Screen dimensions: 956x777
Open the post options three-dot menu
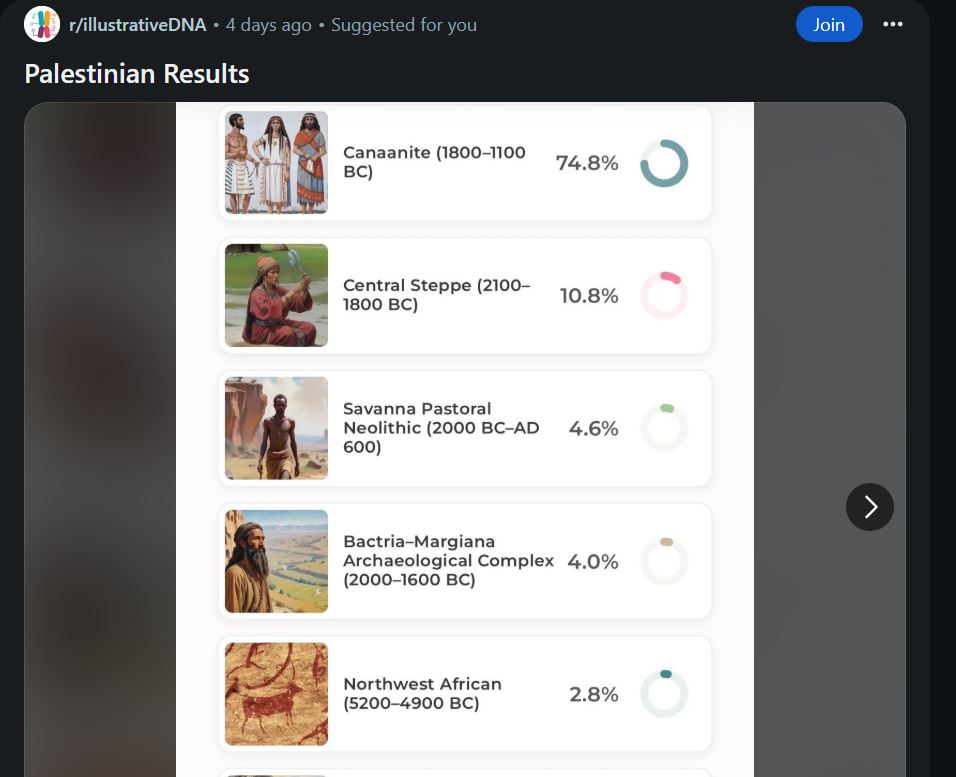click(893, 24)
